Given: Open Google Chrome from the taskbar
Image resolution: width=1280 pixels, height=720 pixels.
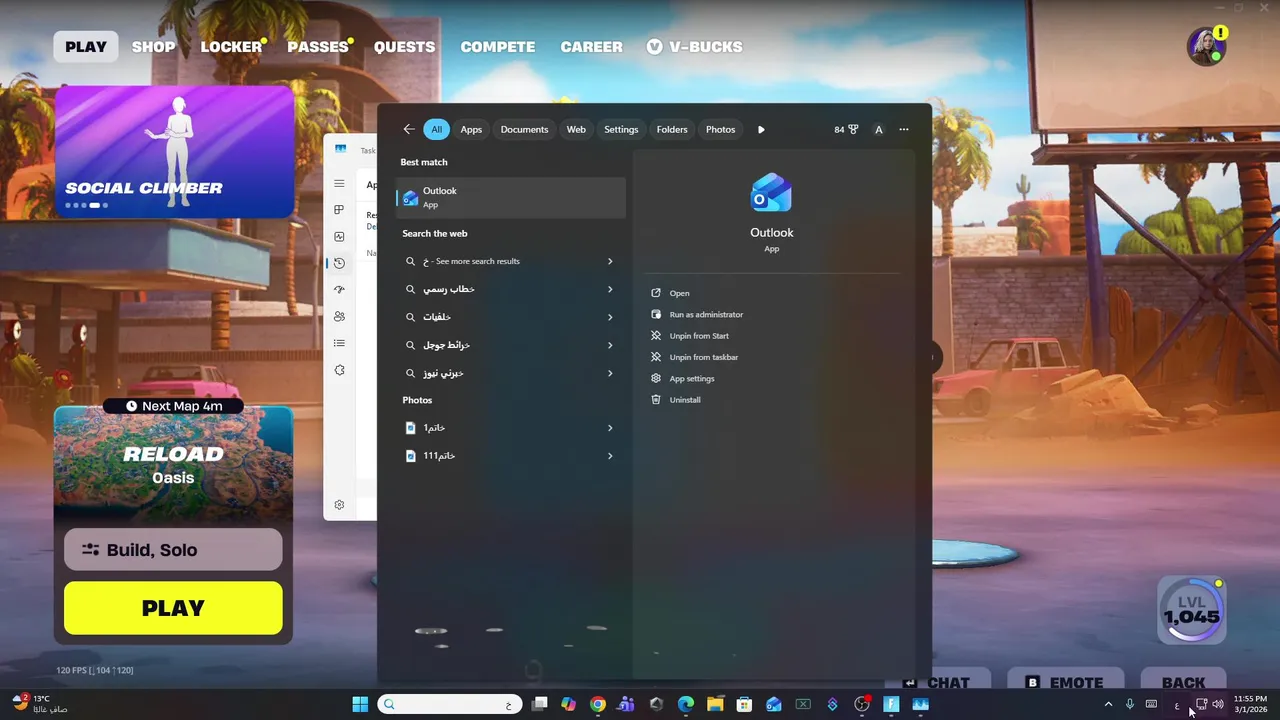Looking at the screenshot, I should click(597, 704).
